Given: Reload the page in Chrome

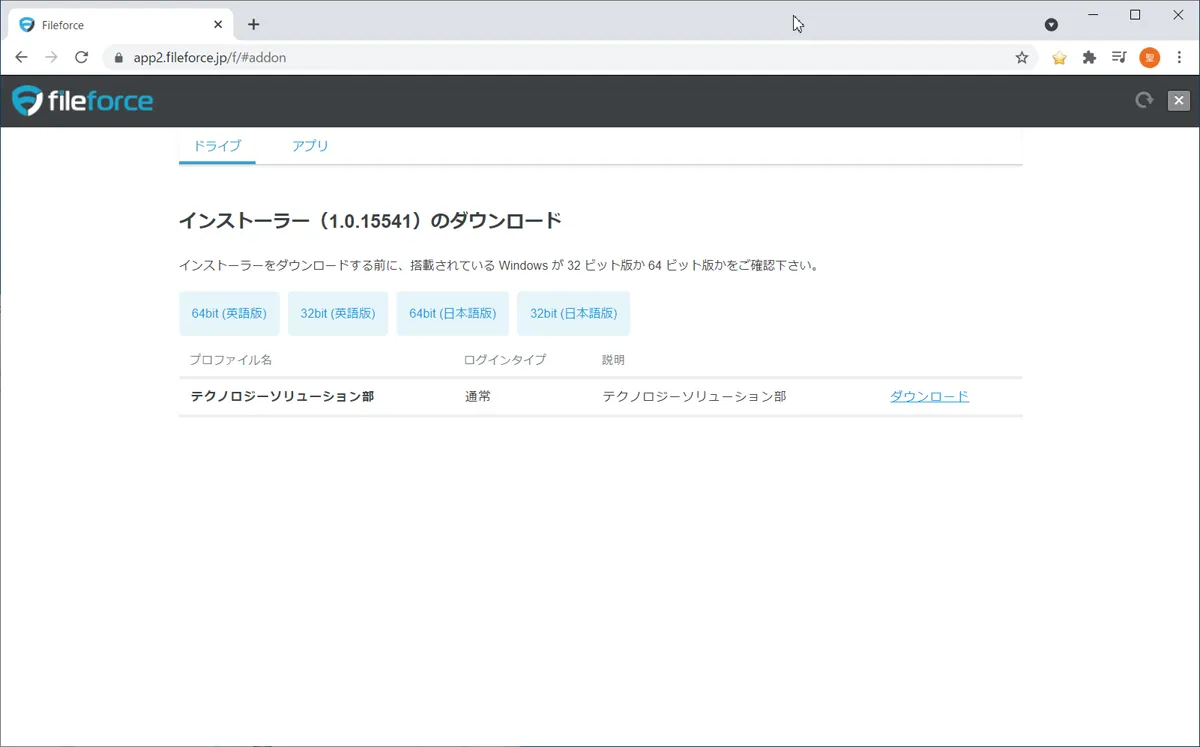Looking at the screenshot, I should click(82, 58).
